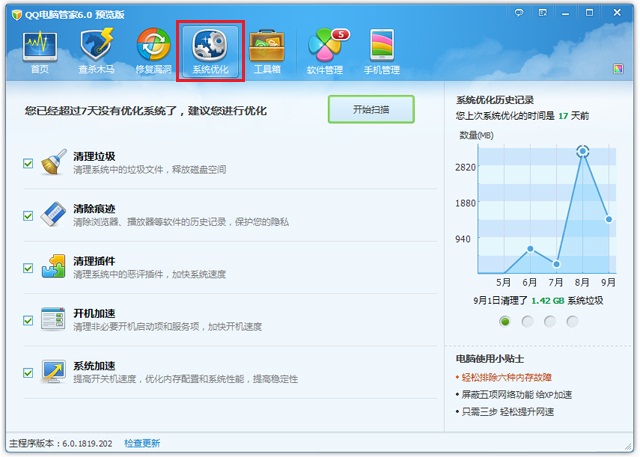Select the fourth history page dot

(x=572, y=322)
